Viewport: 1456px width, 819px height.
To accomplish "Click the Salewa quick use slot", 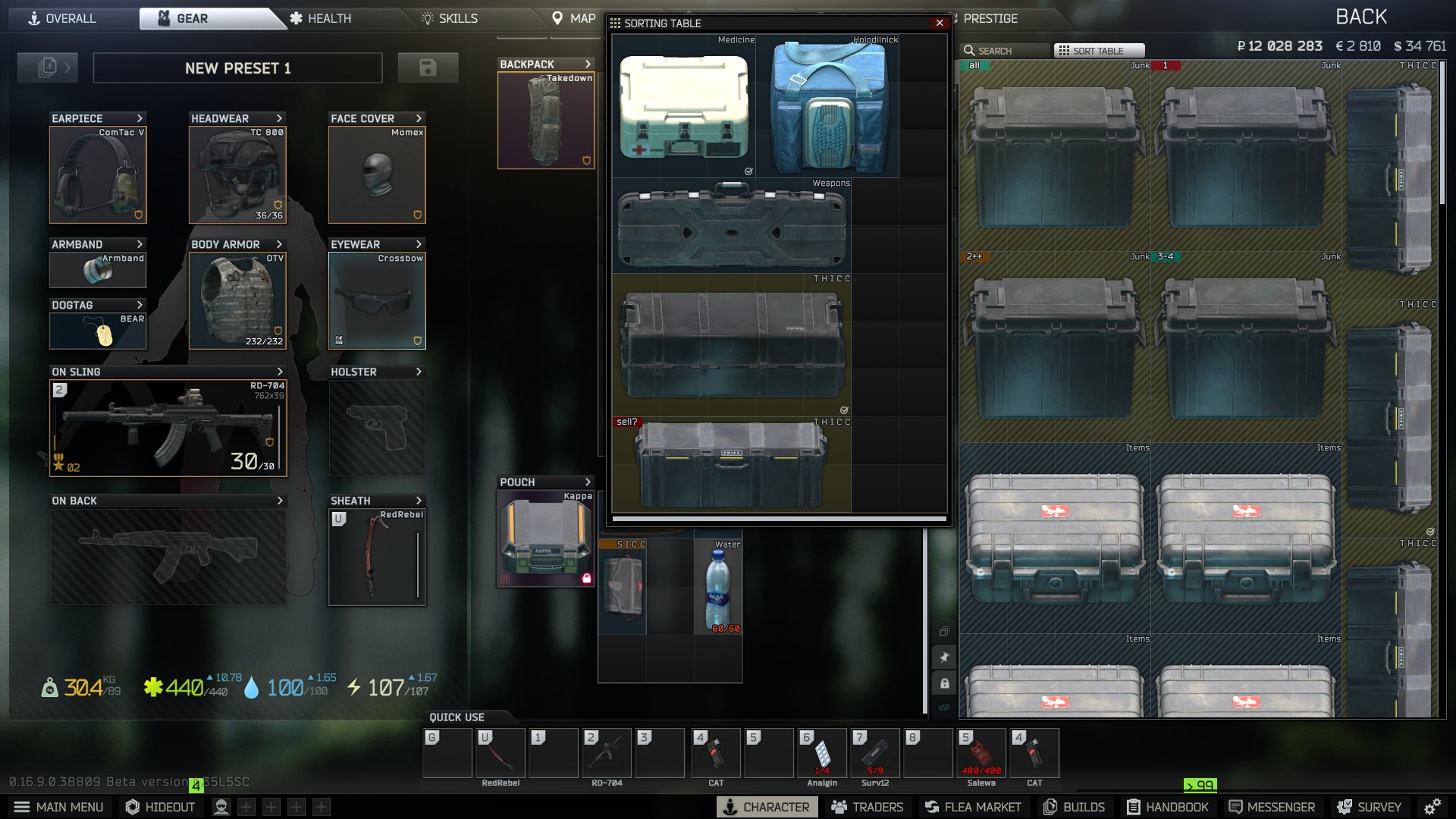I will 981,753.
